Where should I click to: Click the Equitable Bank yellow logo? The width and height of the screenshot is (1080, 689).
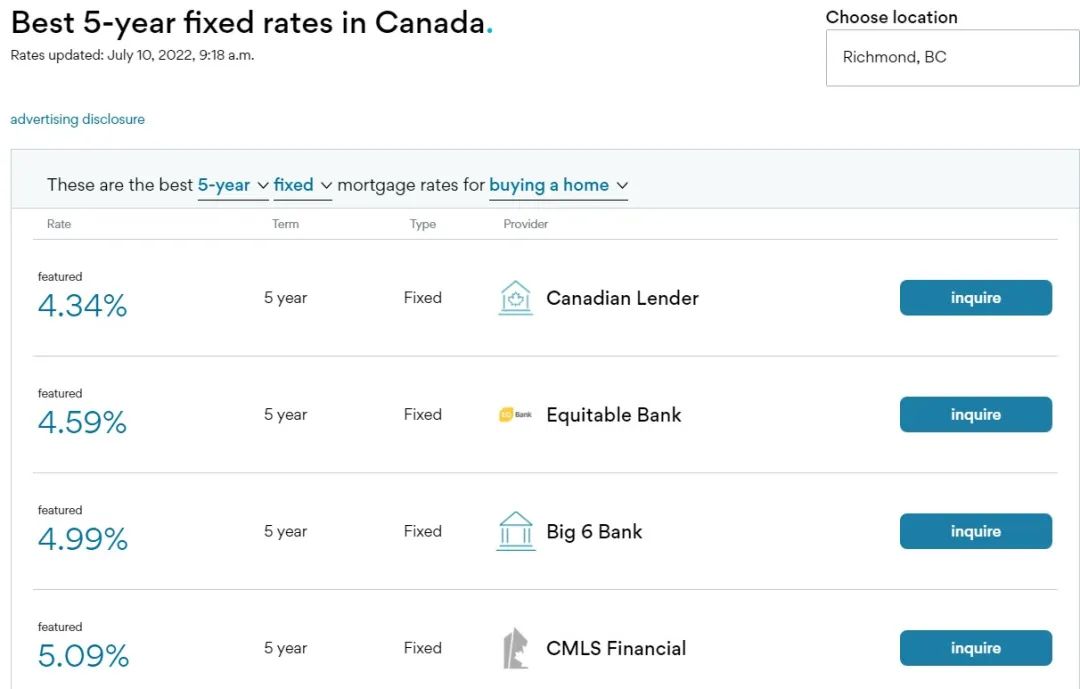[x=515, y=415]
